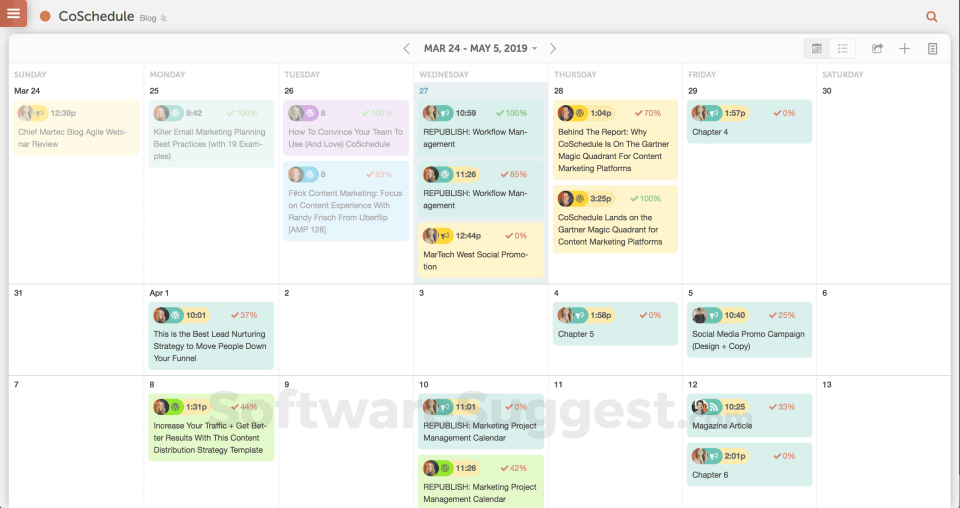Switch to calendar grid view

(817, 48)
